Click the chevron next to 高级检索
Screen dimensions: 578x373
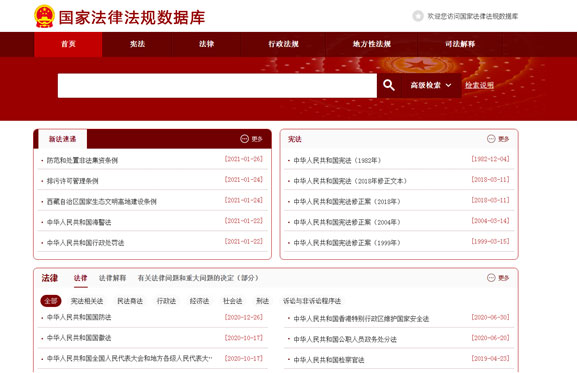(x=449, y=85)
